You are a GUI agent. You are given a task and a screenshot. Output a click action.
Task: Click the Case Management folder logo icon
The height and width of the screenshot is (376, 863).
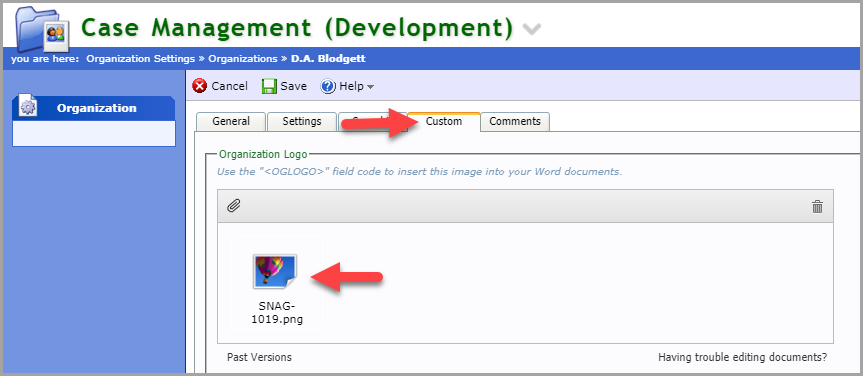click(43, 29)
